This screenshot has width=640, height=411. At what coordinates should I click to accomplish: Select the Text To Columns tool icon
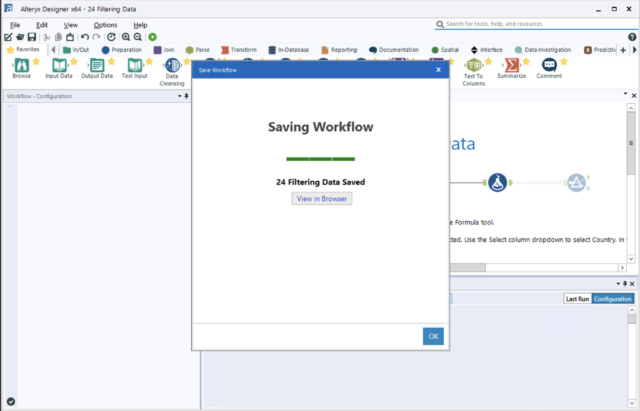click(473, 65)
